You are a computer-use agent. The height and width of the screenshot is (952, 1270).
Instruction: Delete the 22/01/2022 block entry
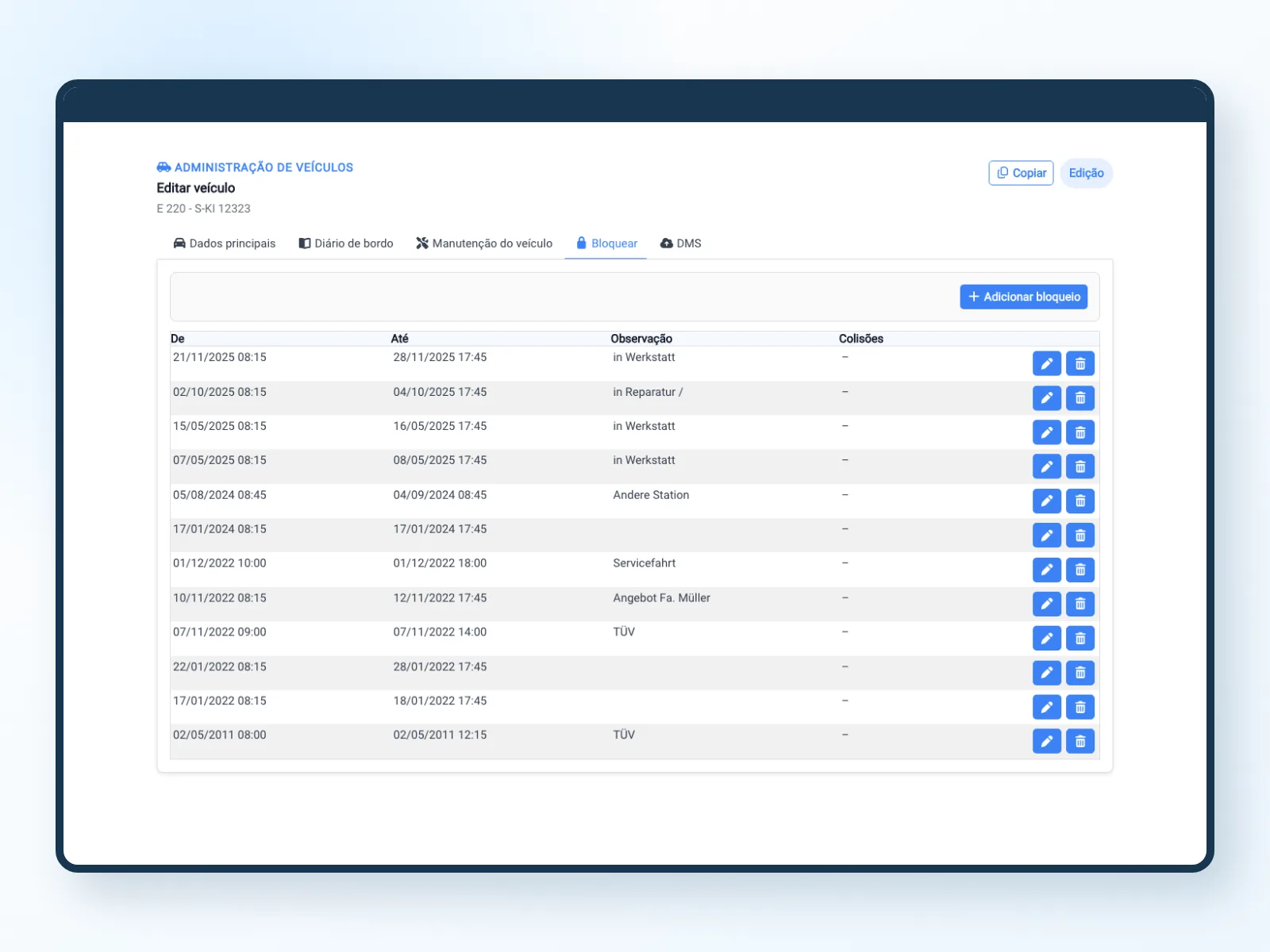pyautogui.click(x=1080, y=673)
